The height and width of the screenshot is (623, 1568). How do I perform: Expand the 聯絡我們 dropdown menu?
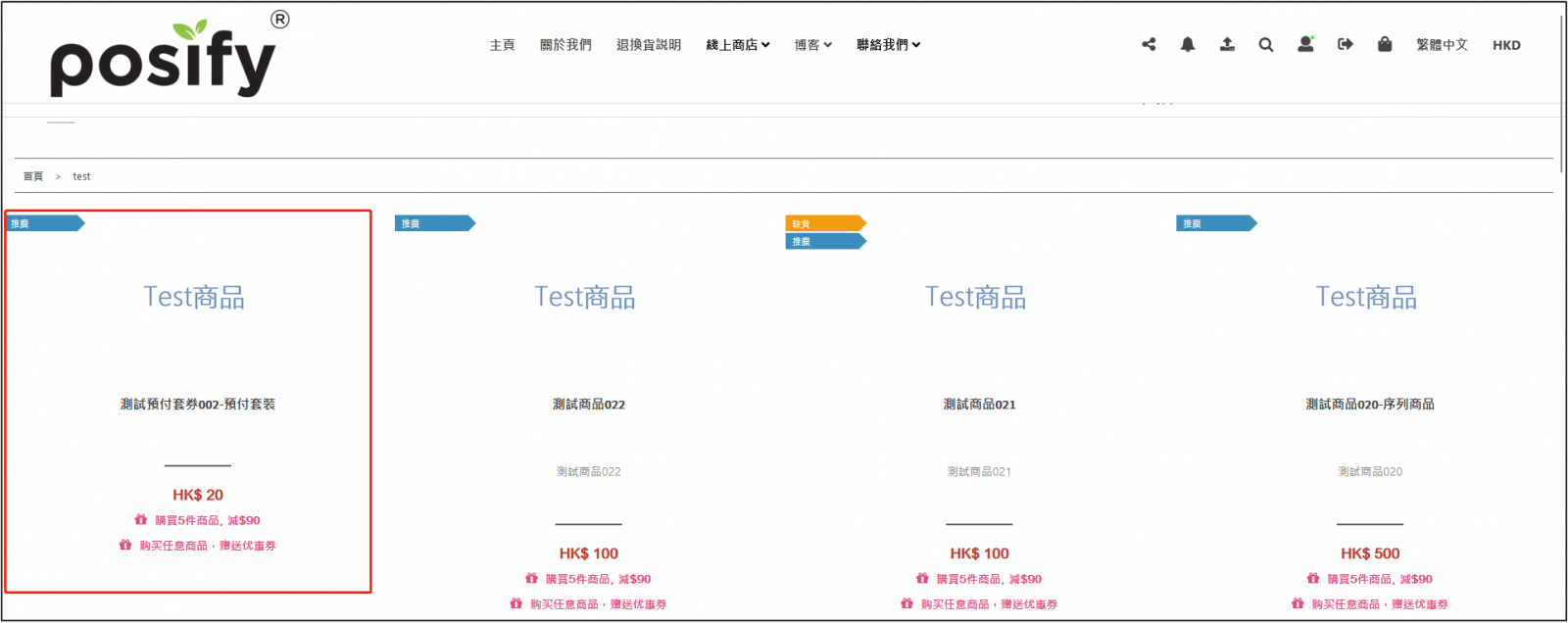point(888,45)
